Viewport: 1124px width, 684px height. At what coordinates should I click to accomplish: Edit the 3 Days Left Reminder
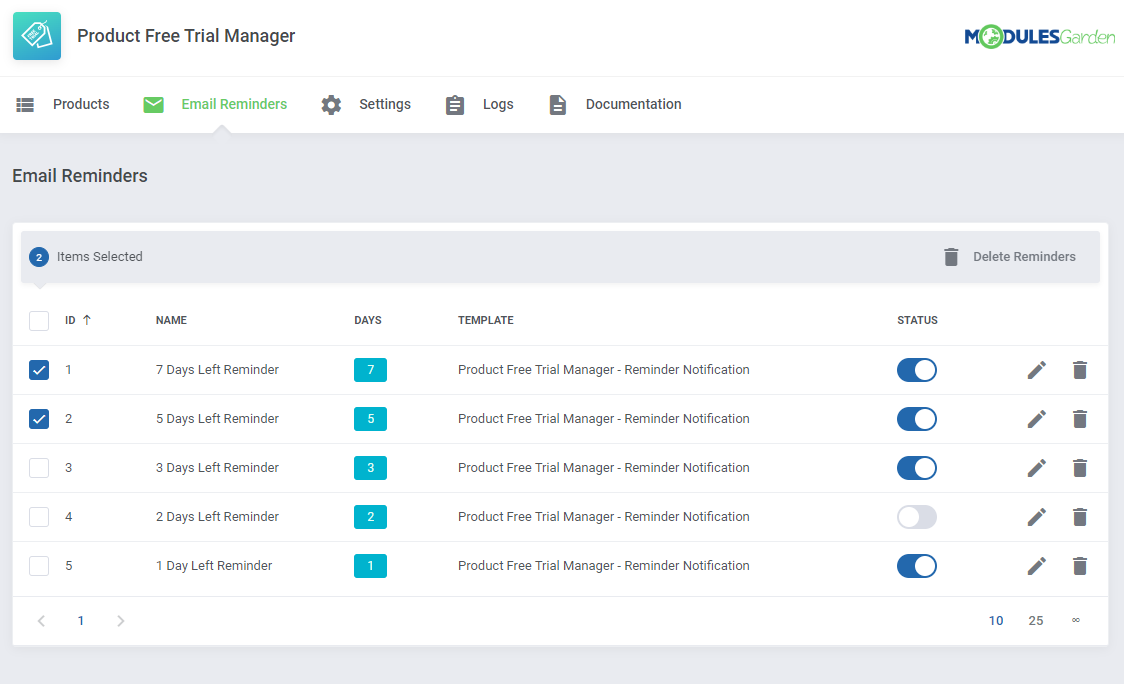tap(1037, 468)
